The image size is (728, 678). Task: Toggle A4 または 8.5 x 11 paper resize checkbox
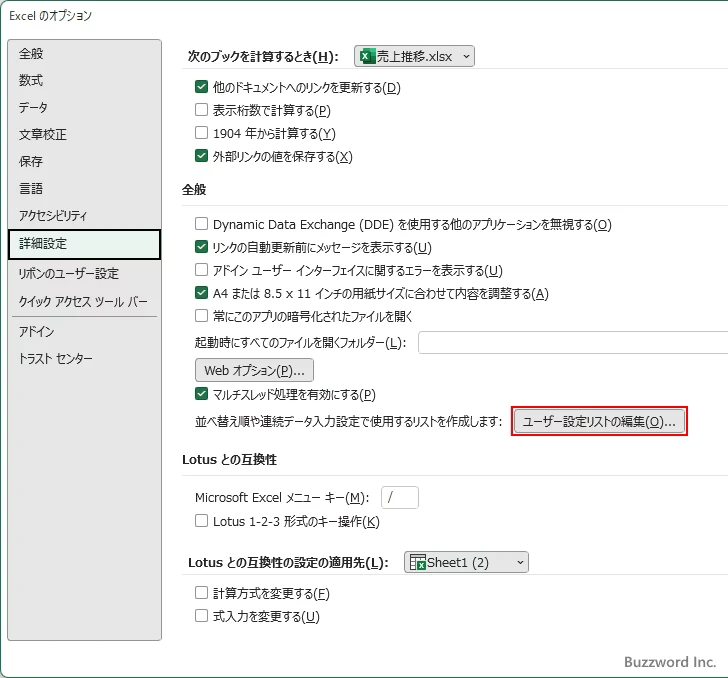201,293
